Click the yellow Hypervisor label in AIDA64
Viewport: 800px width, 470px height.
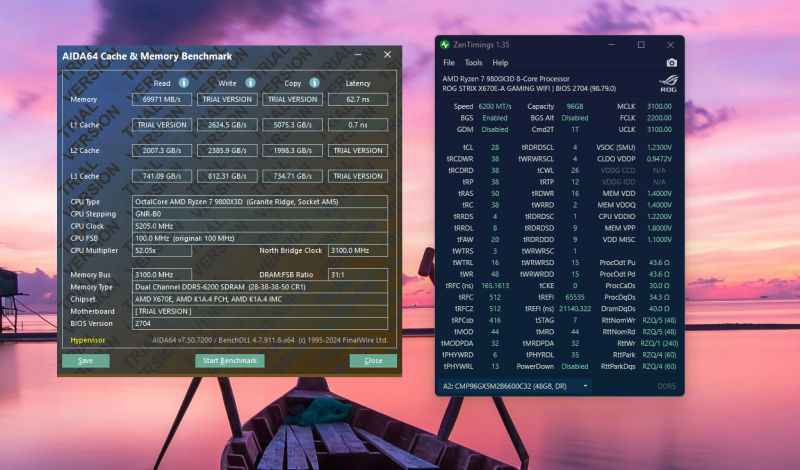pyautogui.click(x=88, y=340)
